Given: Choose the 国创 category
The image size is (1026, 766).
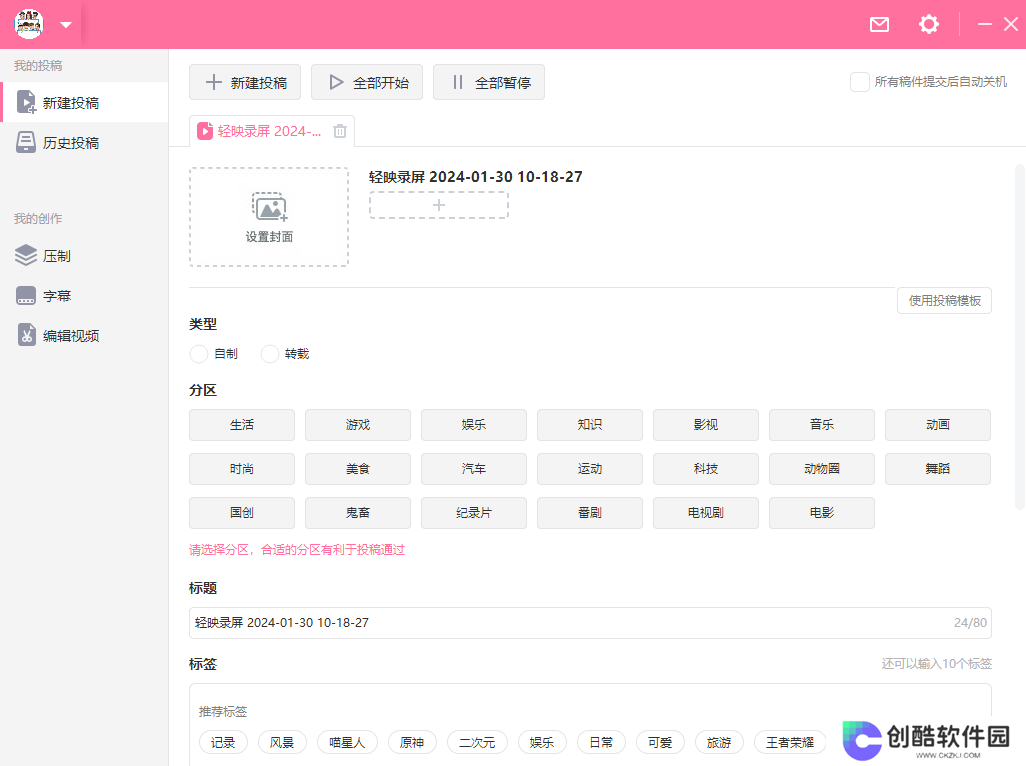Looking at the screenshot, I should (x=242, y=513).
